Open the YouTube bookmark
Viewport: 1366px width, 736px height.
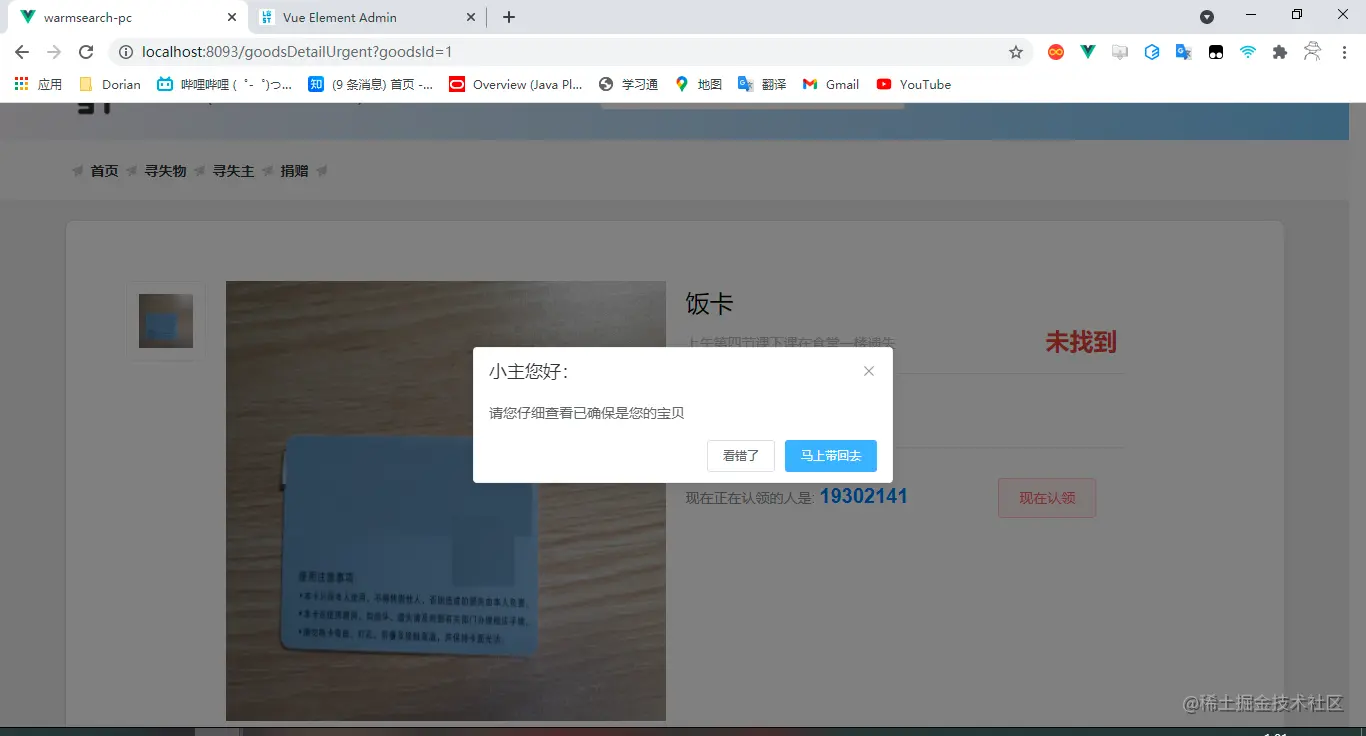click(914, 84)
